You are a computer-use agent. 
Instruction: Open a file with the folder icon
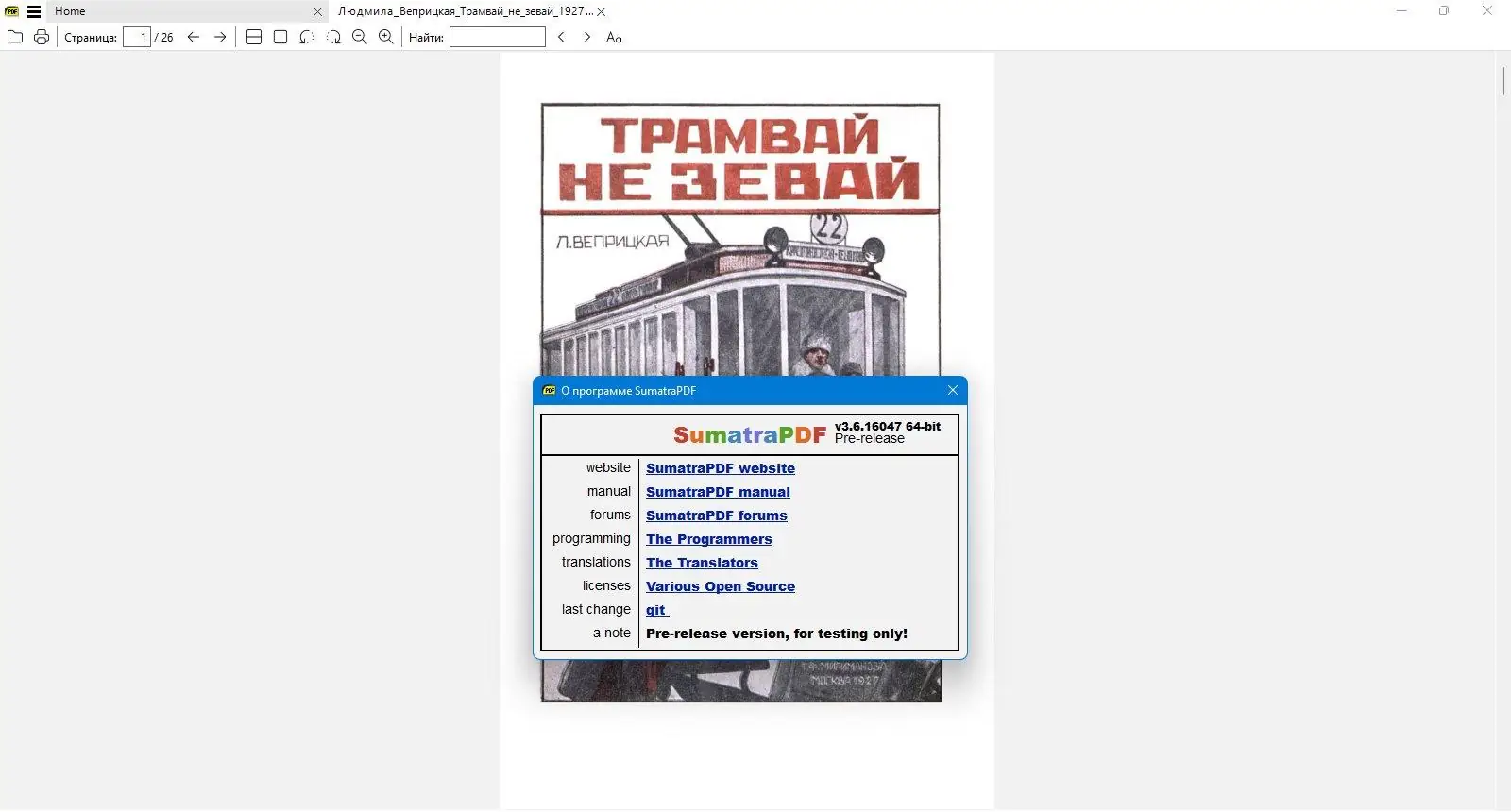[15, 37]
